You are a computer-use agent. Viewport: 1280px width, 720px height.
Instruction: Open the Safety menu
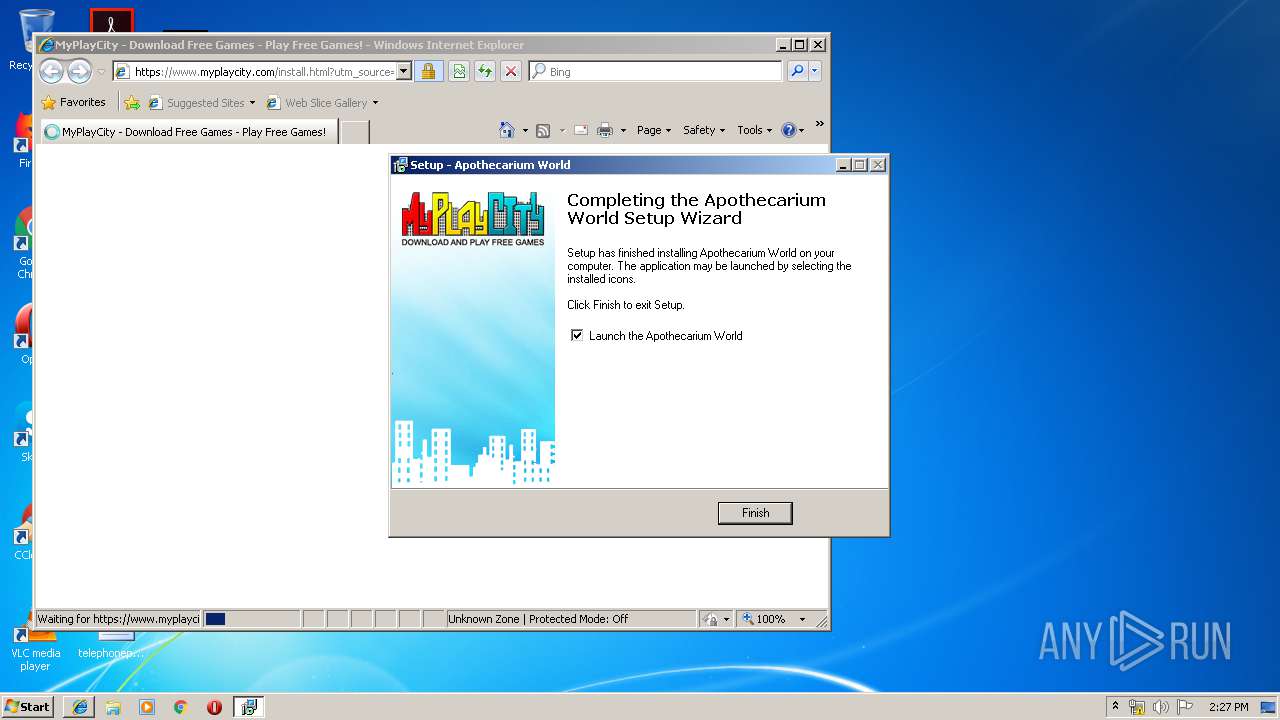click(704, 130)
